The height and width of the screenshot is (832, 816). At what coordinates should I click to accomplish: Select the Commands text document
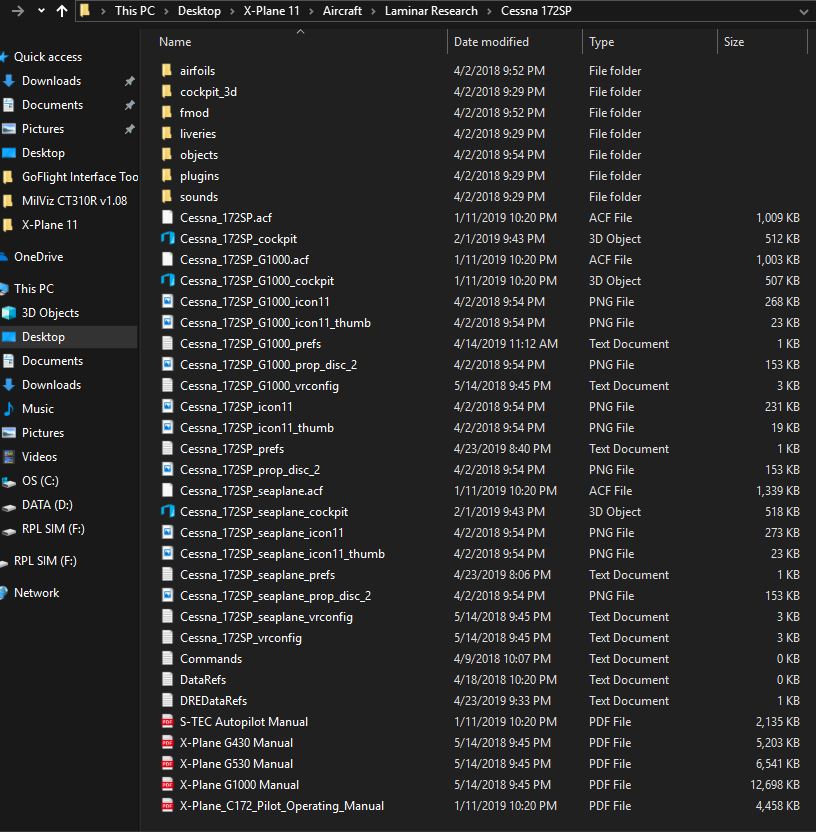pos(211,659)
